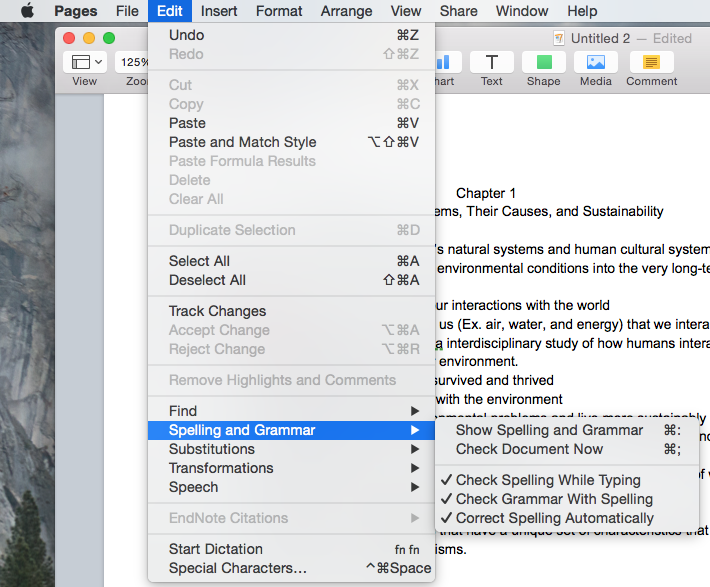Open the Window menu
710x587 pixels.
click(x=522, y=11)
